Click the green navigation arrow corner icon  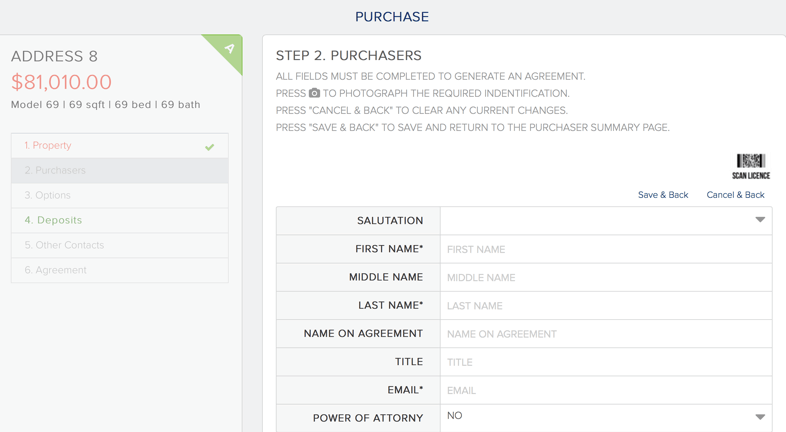pyautogui.click(x=229, y=48)
